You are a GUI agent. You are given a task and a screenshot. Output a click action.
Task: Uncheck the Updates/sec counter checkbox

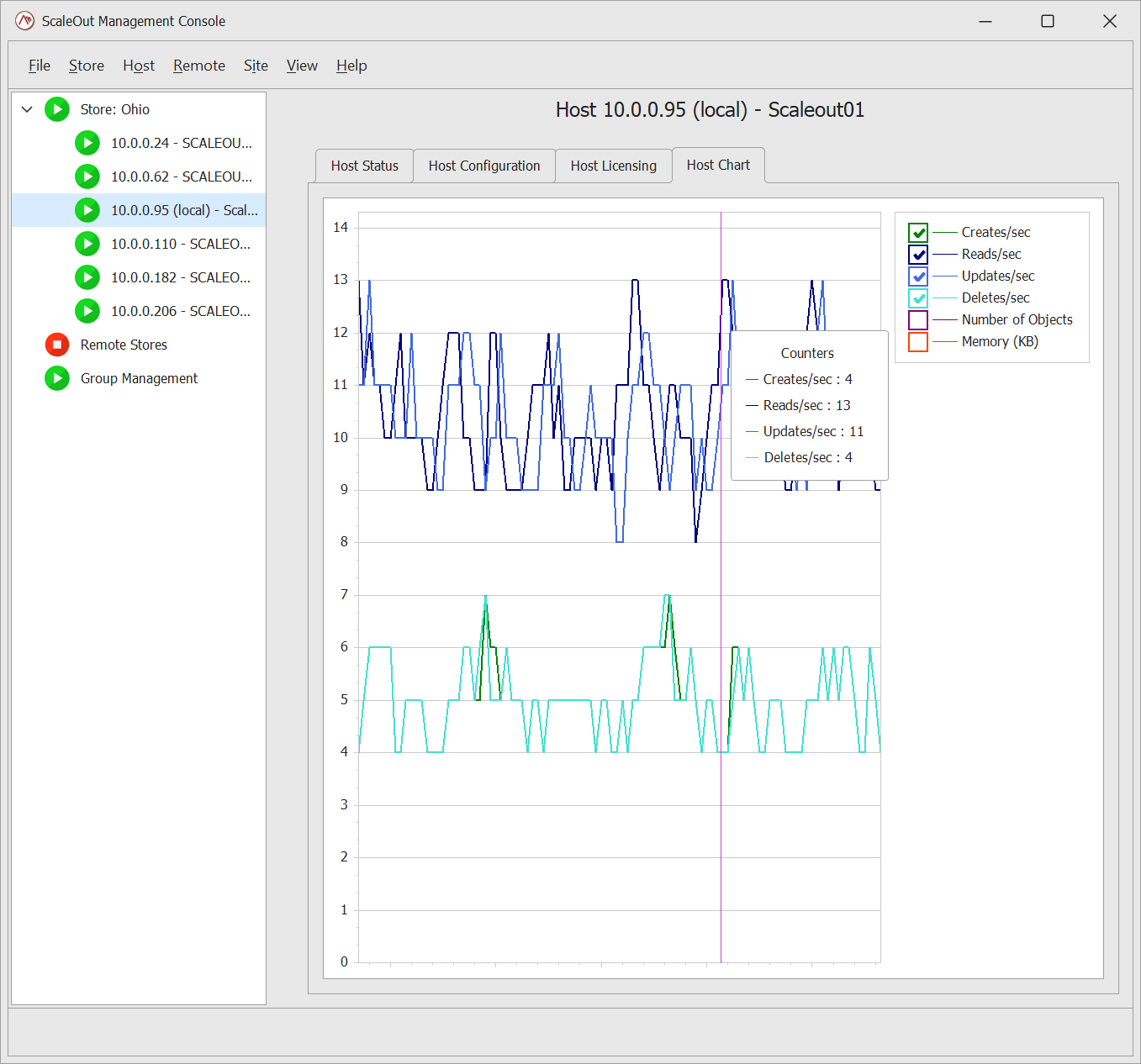918,277
